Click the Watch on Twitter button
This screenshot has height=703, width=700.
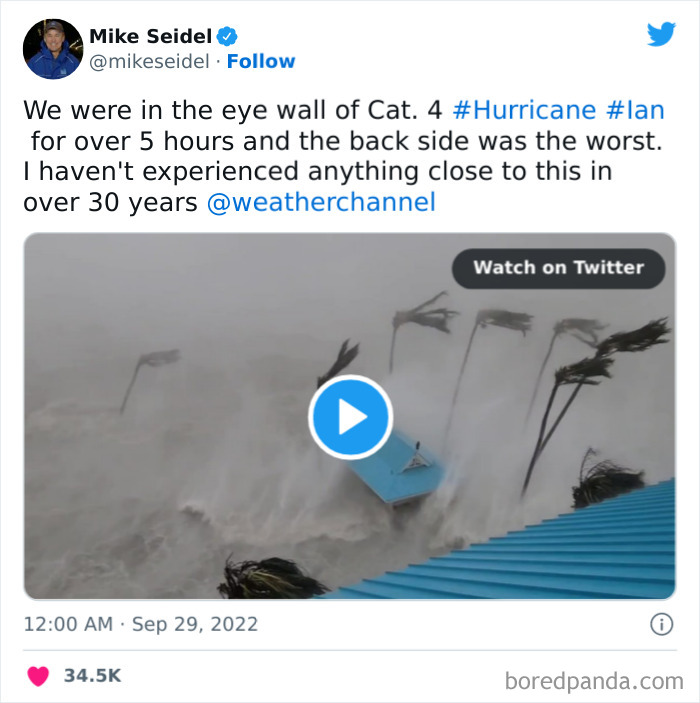pyautogui.click(x=558, y=268)
